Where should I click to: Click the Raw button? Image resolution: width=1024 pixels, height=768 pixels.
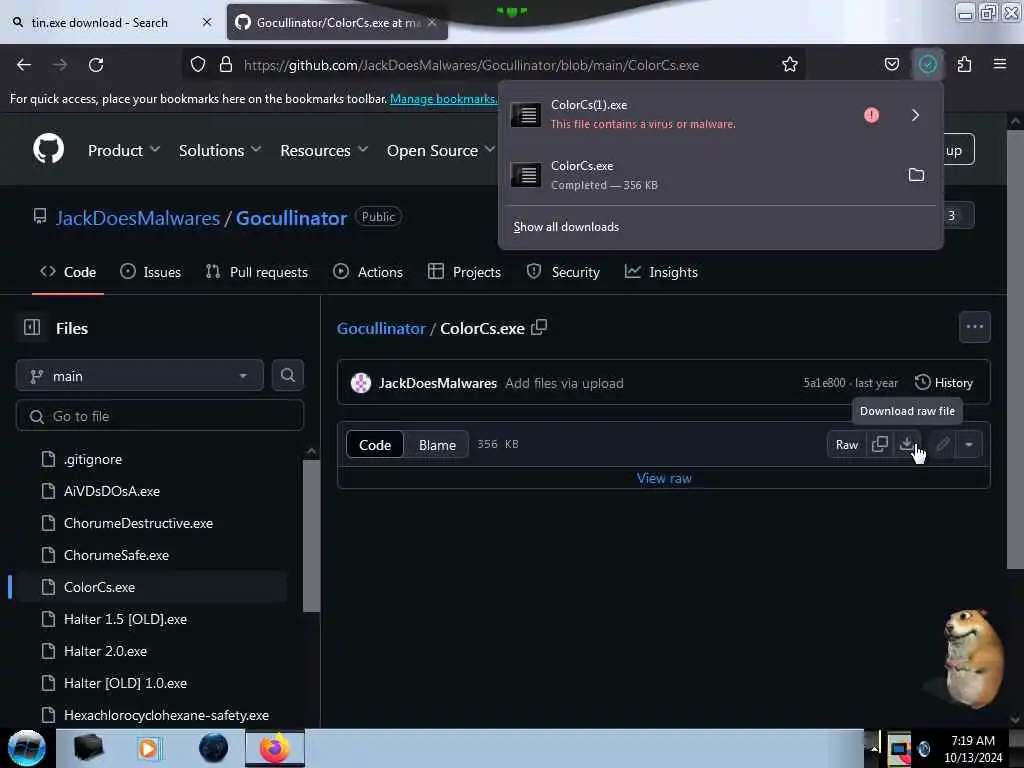(x=846, y=445)
